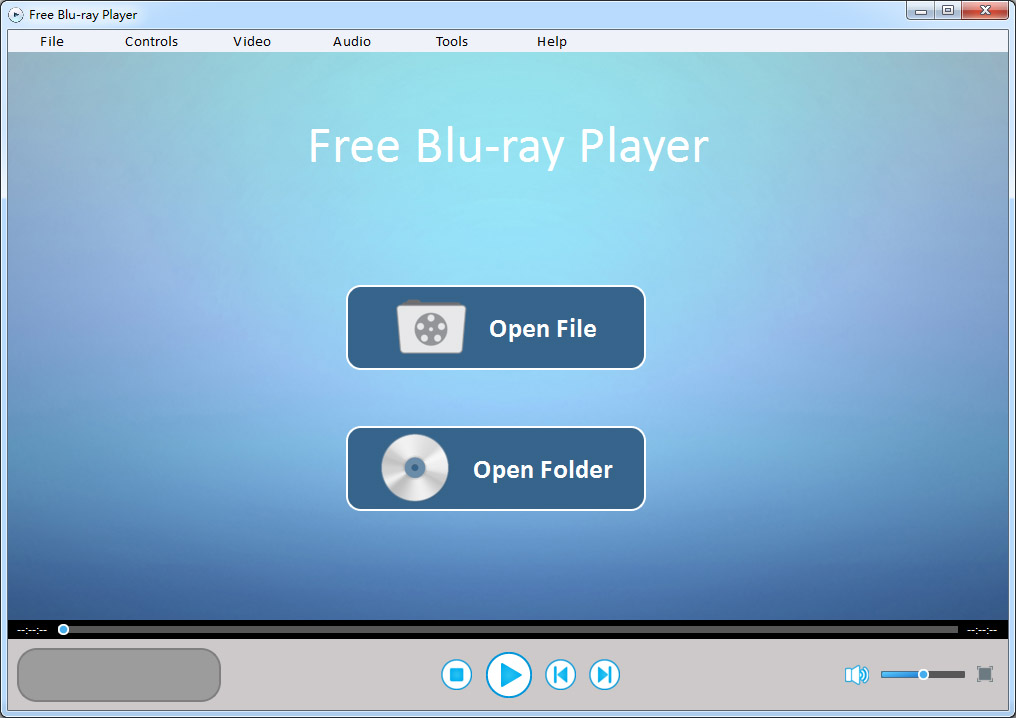Open the Audio menu
The image size is (1016, 718).
click(x=352, y=41)
